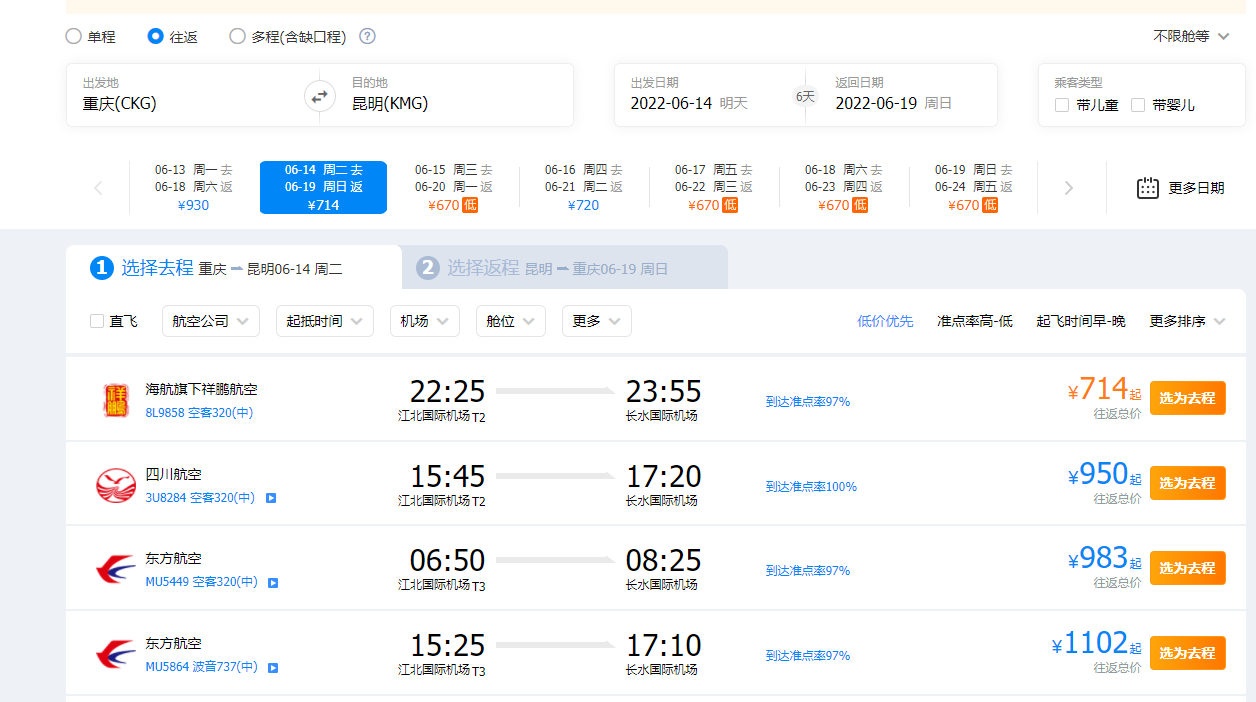Sort by 准点率高-低
The image size is (1256, 702).
[x=974, y=321]
